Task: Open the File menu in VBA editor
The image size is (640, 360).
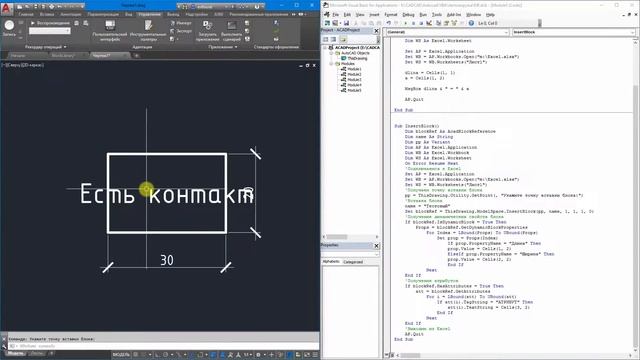Action: [x=336, y=15]
